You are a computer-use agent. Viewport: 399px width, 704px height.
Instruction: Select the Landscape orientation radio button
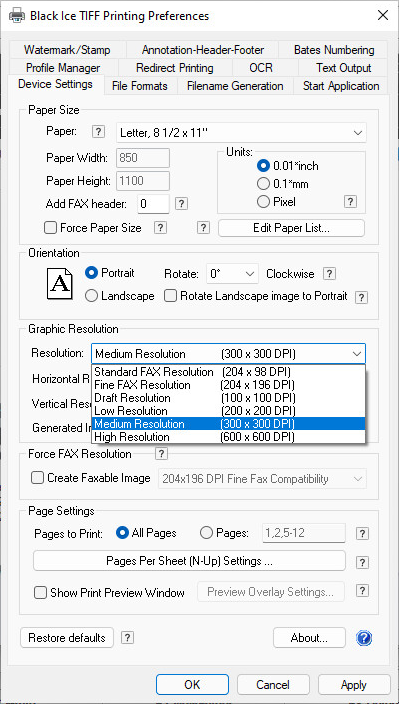[91, 296]
